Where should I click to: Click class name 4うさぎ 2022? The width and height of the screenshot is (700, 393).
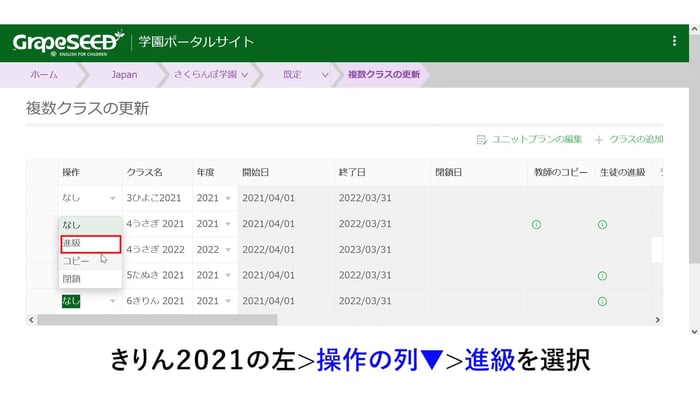click(155, 250)
